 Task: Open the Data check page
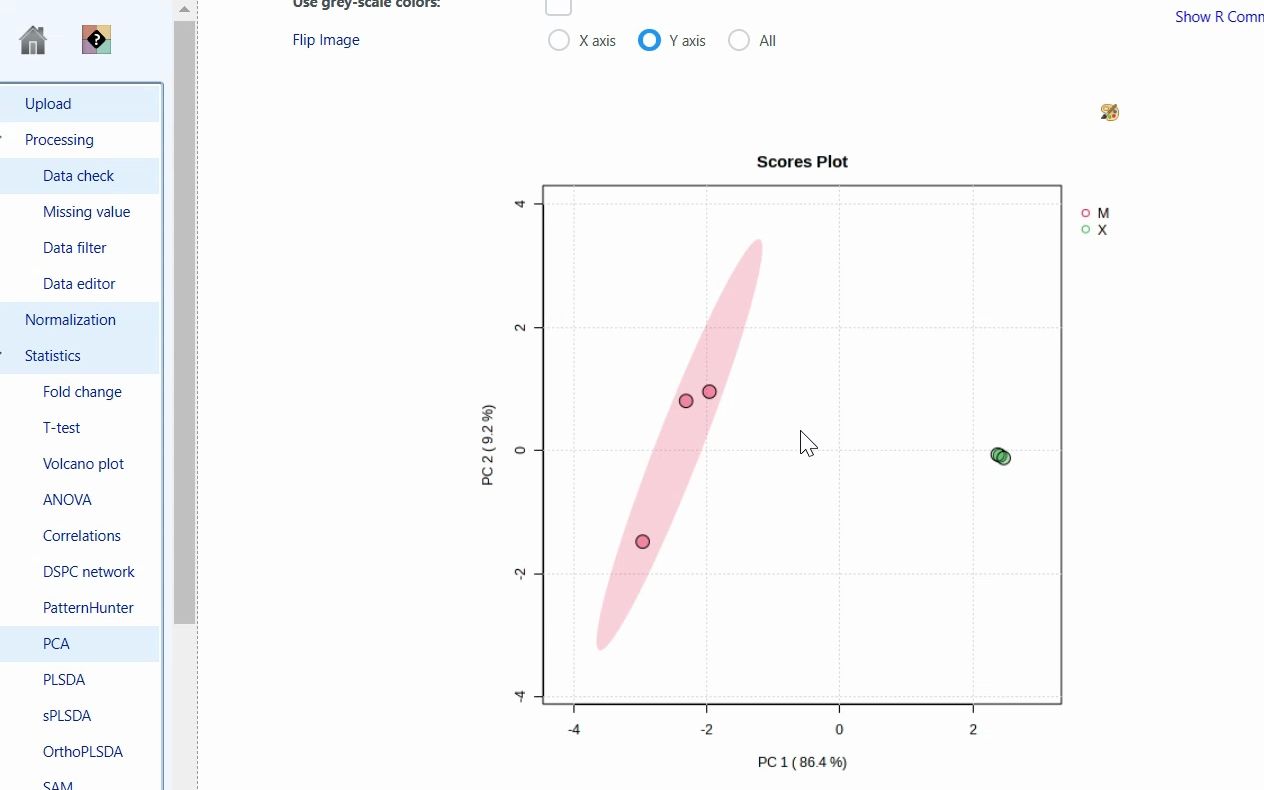(78, 175)
